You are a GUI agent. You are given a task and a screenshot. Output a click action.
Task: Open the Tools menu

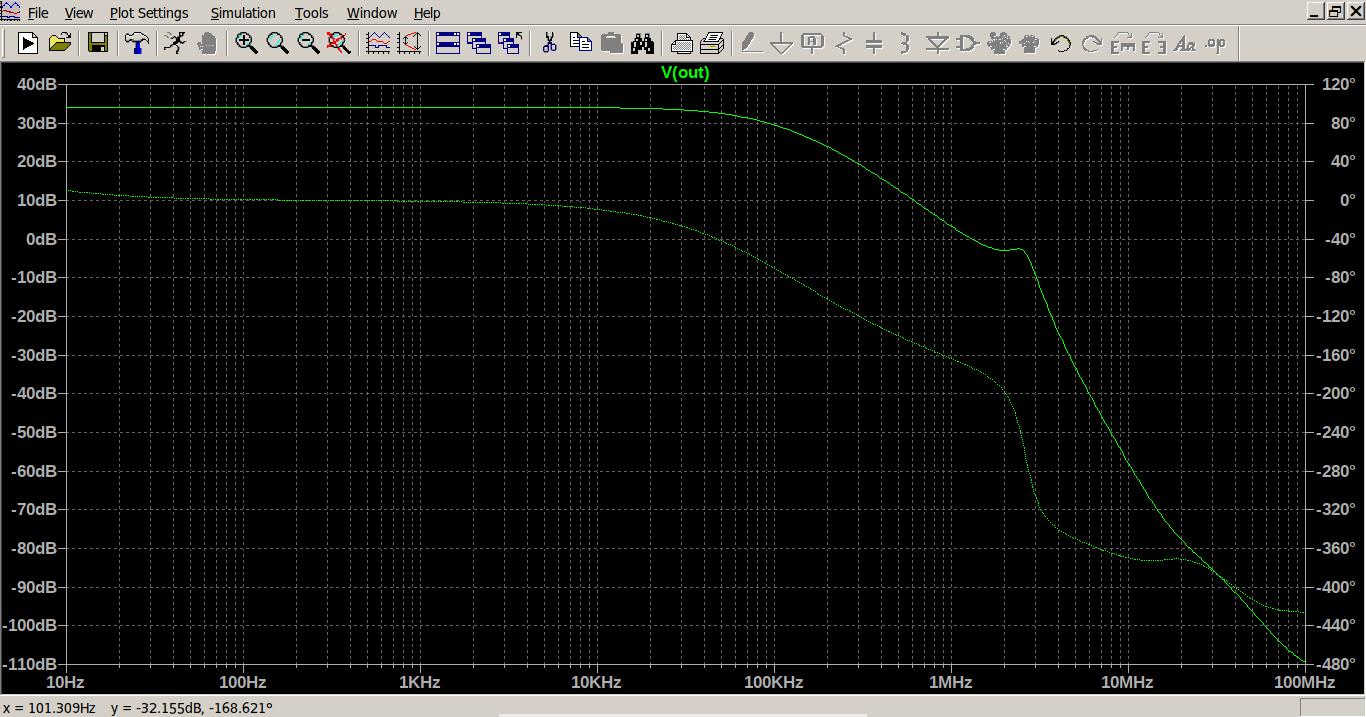click(x=312, y=13)
